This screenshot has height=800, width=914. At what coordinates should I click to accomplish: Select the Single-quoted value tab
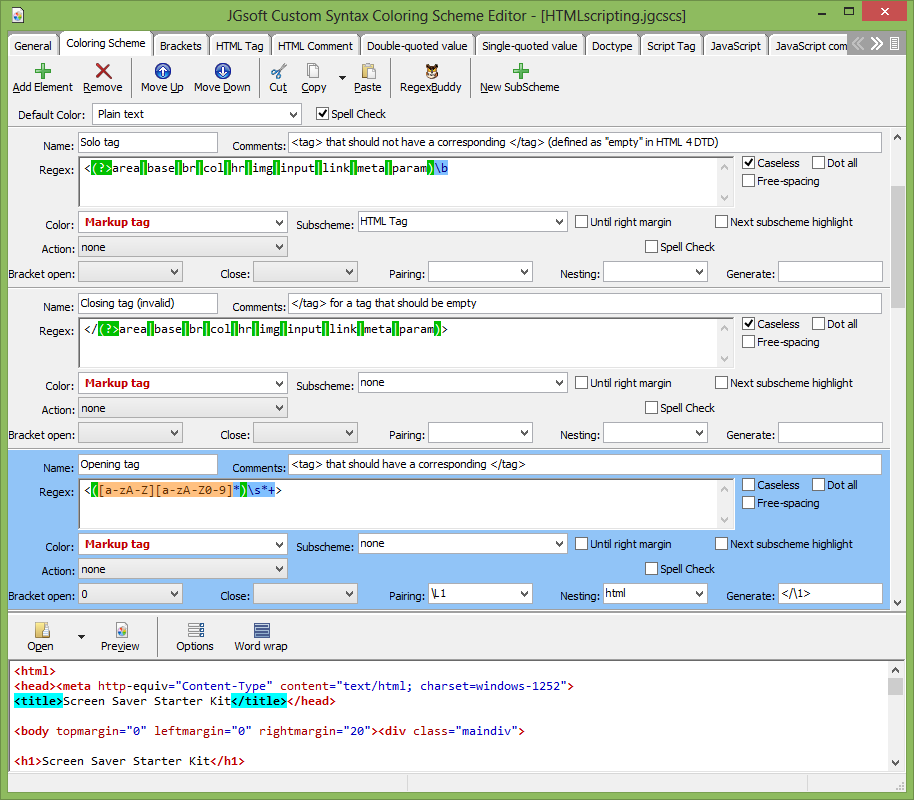pos(530,45)
